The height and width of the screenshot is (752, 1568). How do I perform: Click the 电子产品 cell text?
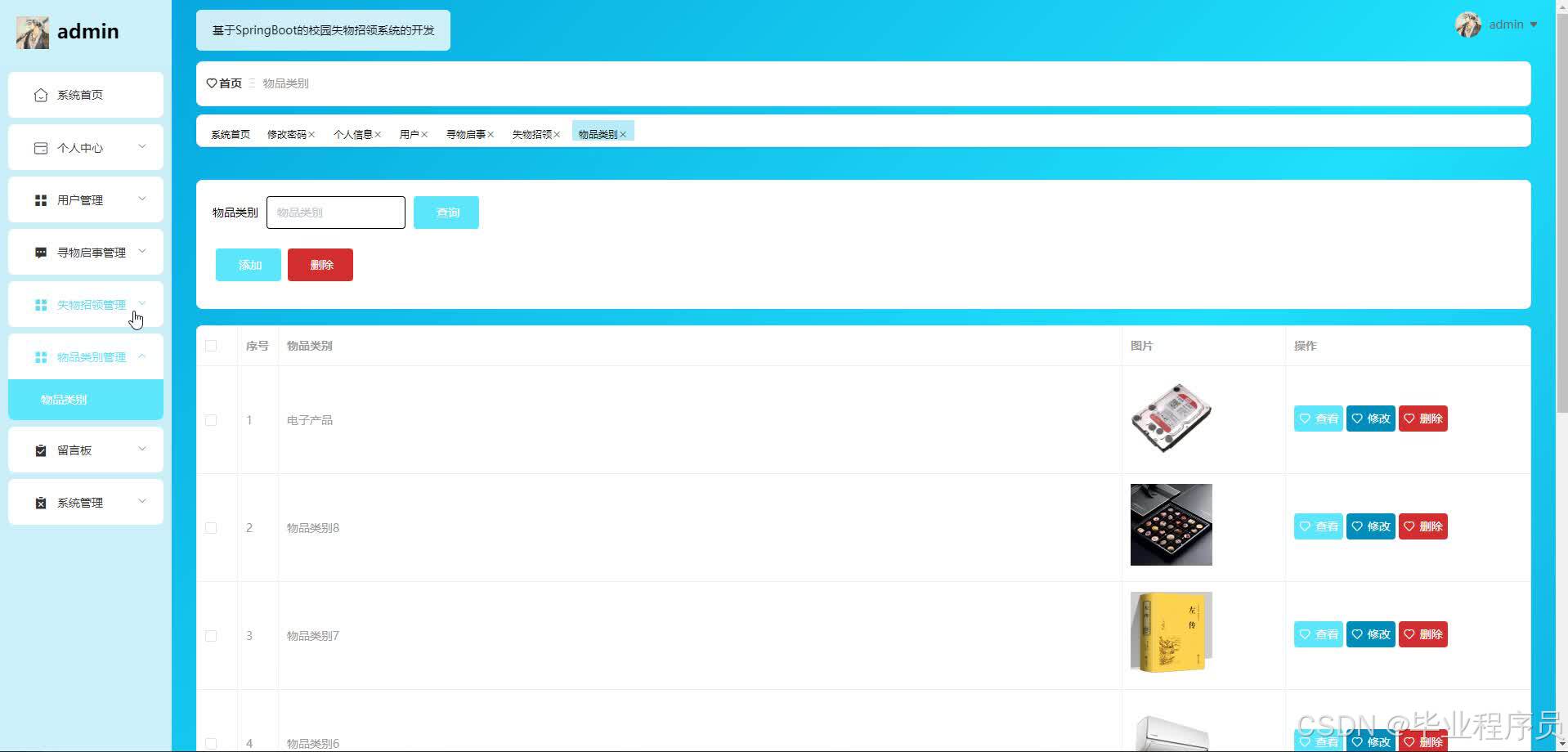tap(310, 420)
